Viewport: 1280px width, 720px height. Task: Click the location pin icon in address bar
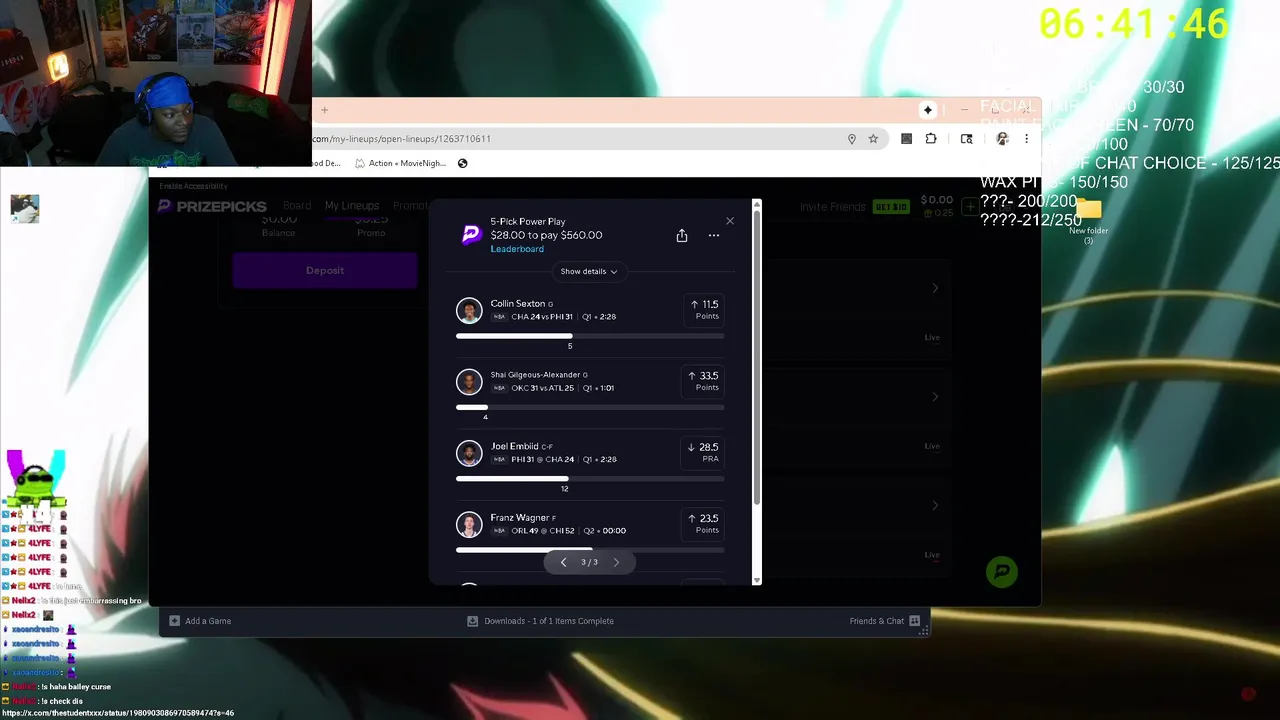click(x=852, y=139)
